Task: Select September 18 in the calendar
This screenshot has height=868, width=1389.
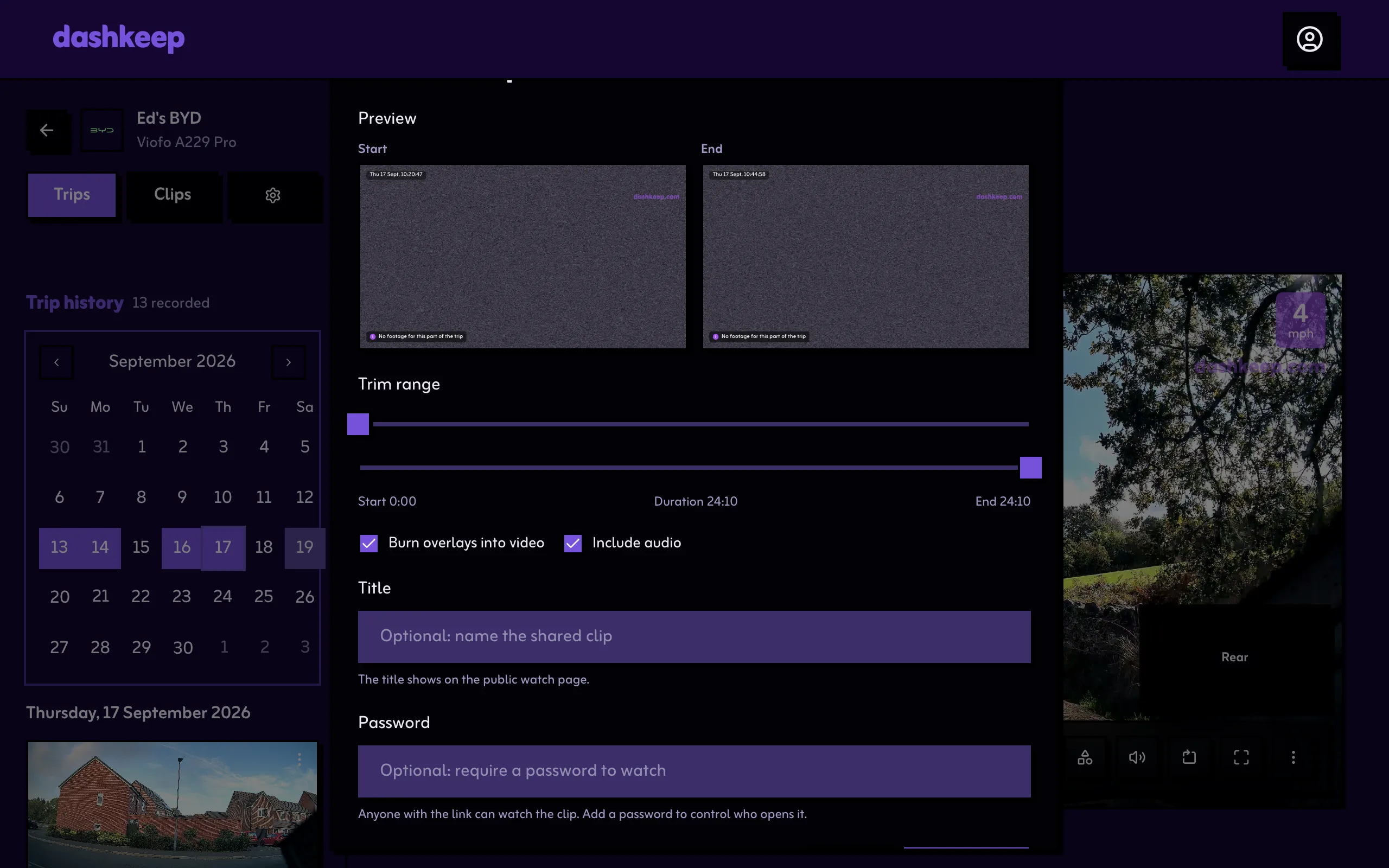Action: coord(264,548)
